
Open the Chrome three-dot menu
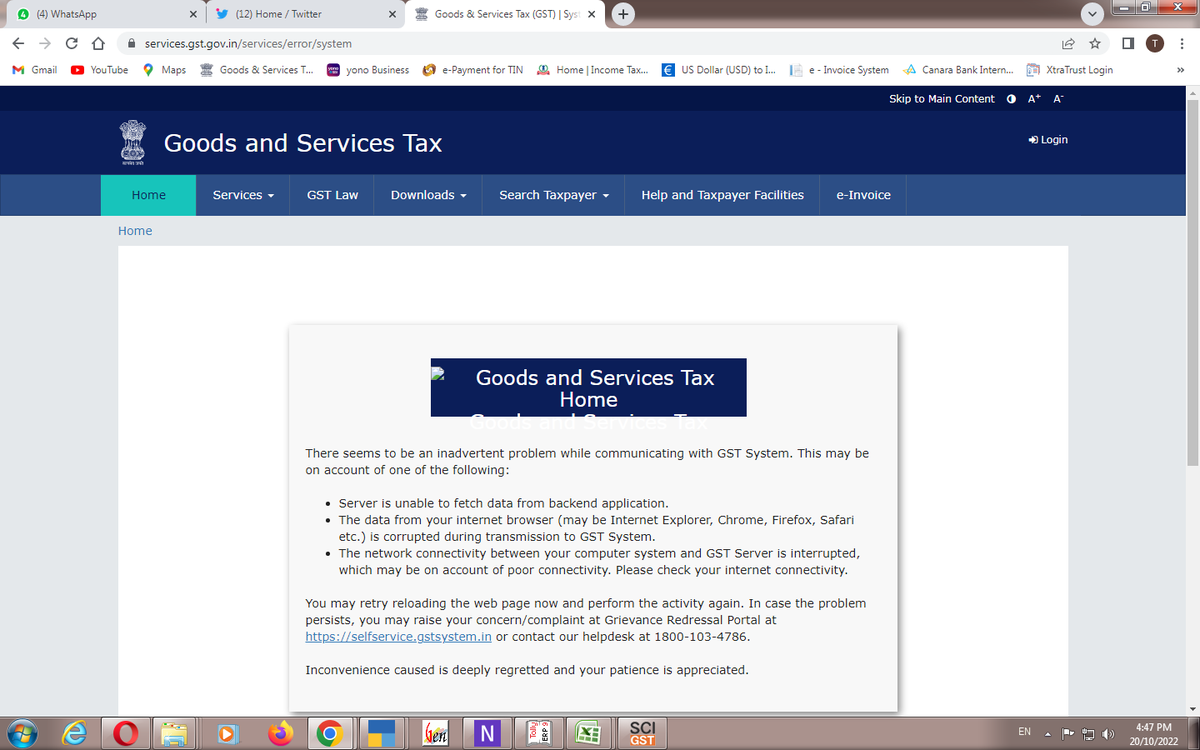1182,44
